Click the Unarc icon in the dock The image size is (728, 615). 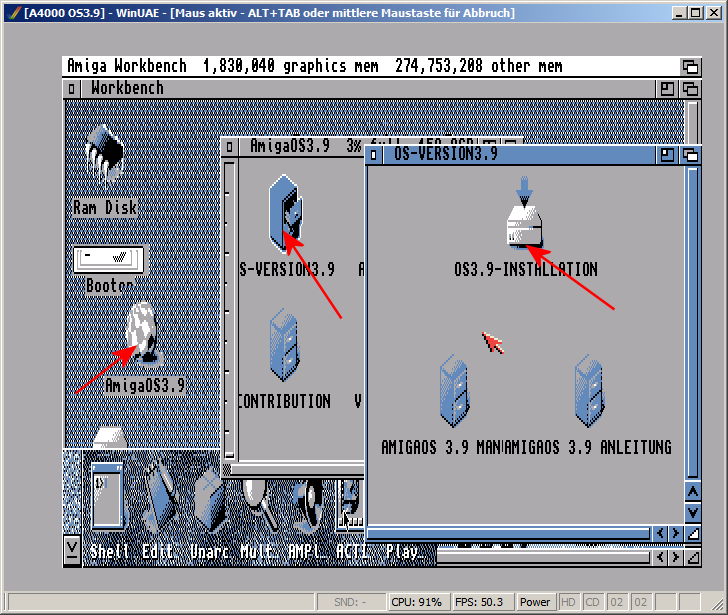(209, 499)
